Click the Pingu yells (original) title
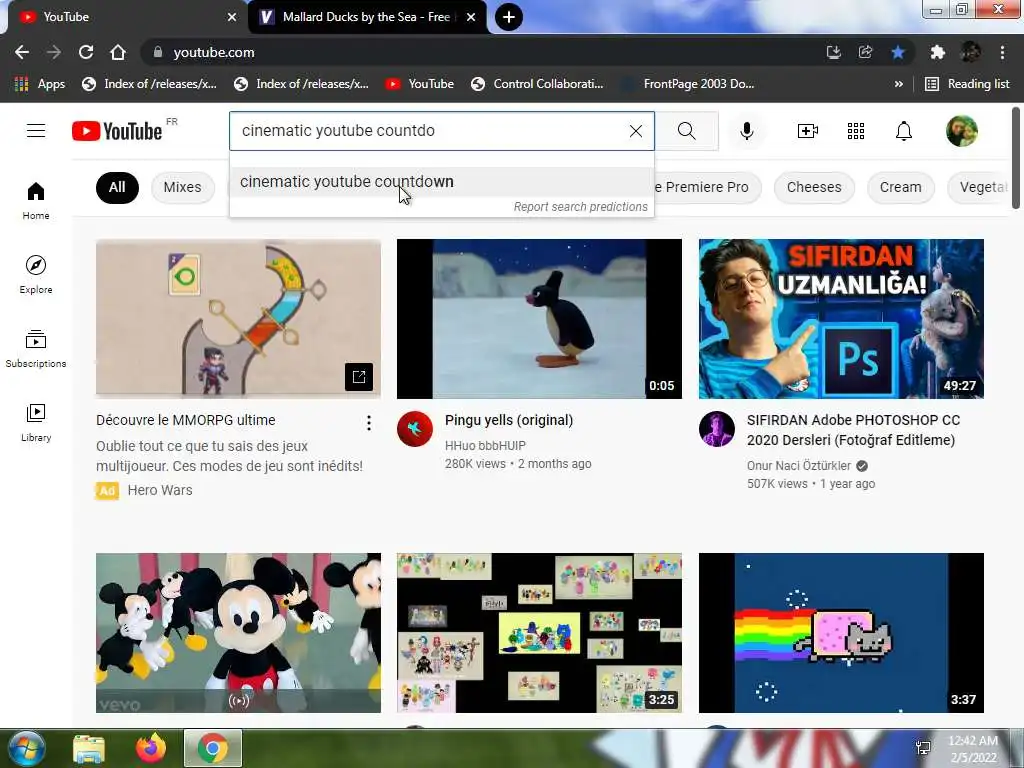1024x768 pixels. 509,420
